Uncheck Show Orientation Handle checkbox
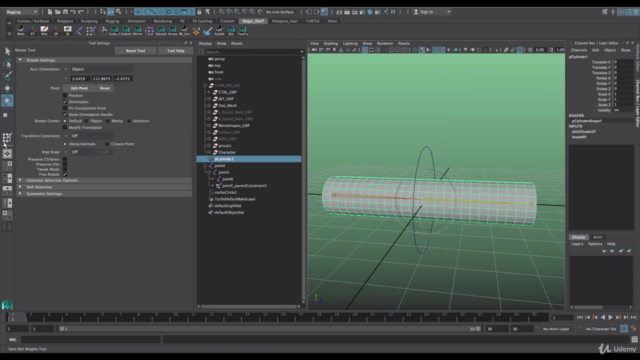The image size is (640, 360). tap(65, 115)
